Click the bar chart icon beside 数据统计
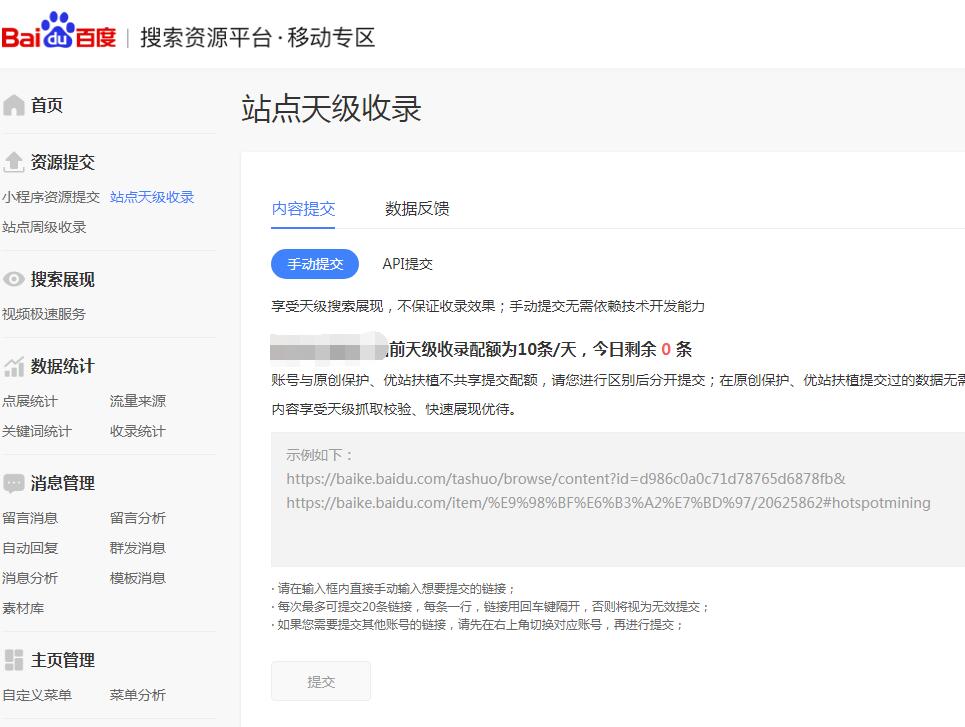 (14, 366)
